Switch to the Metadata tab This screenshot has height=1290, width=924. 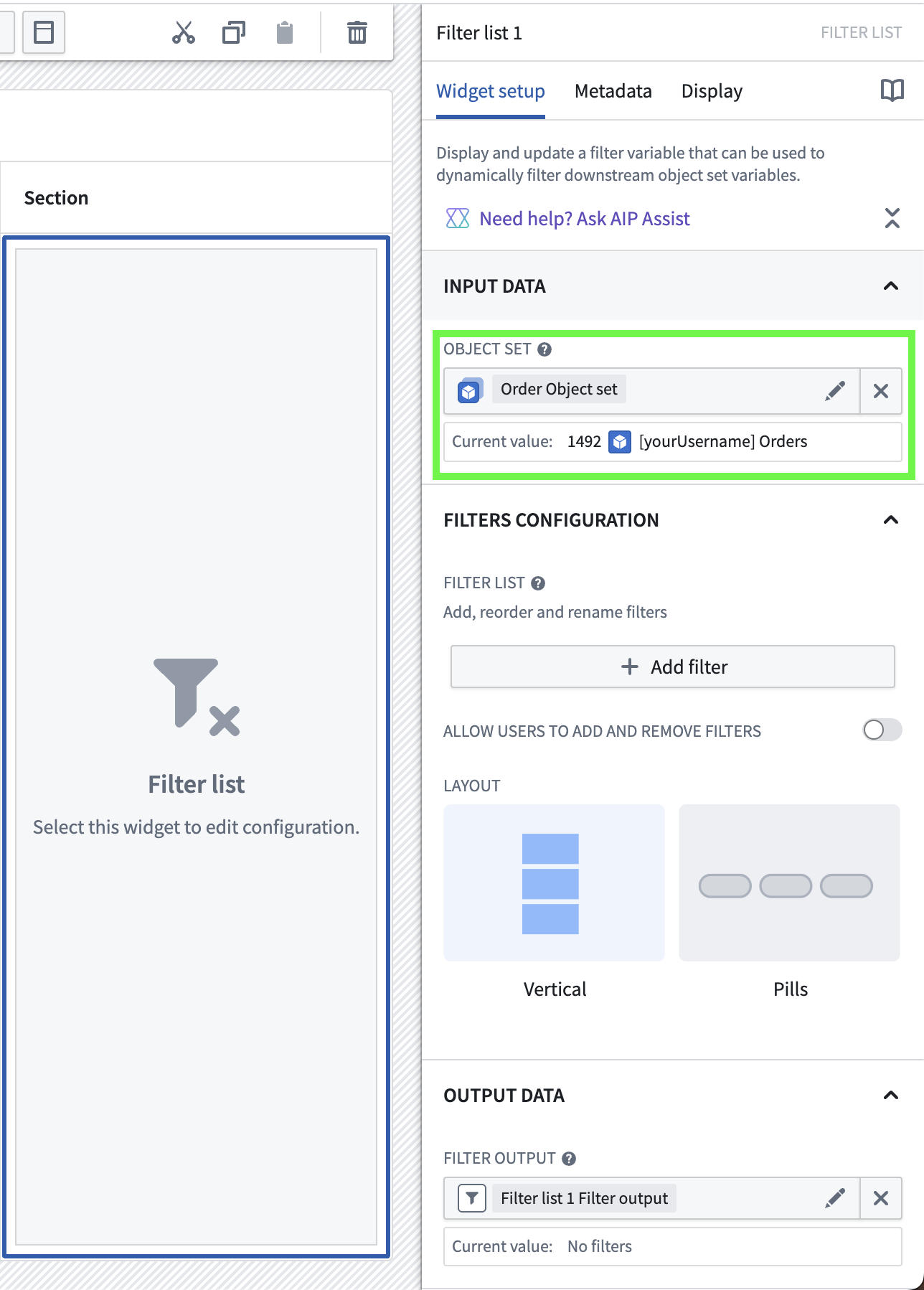[x=613, y=91]
